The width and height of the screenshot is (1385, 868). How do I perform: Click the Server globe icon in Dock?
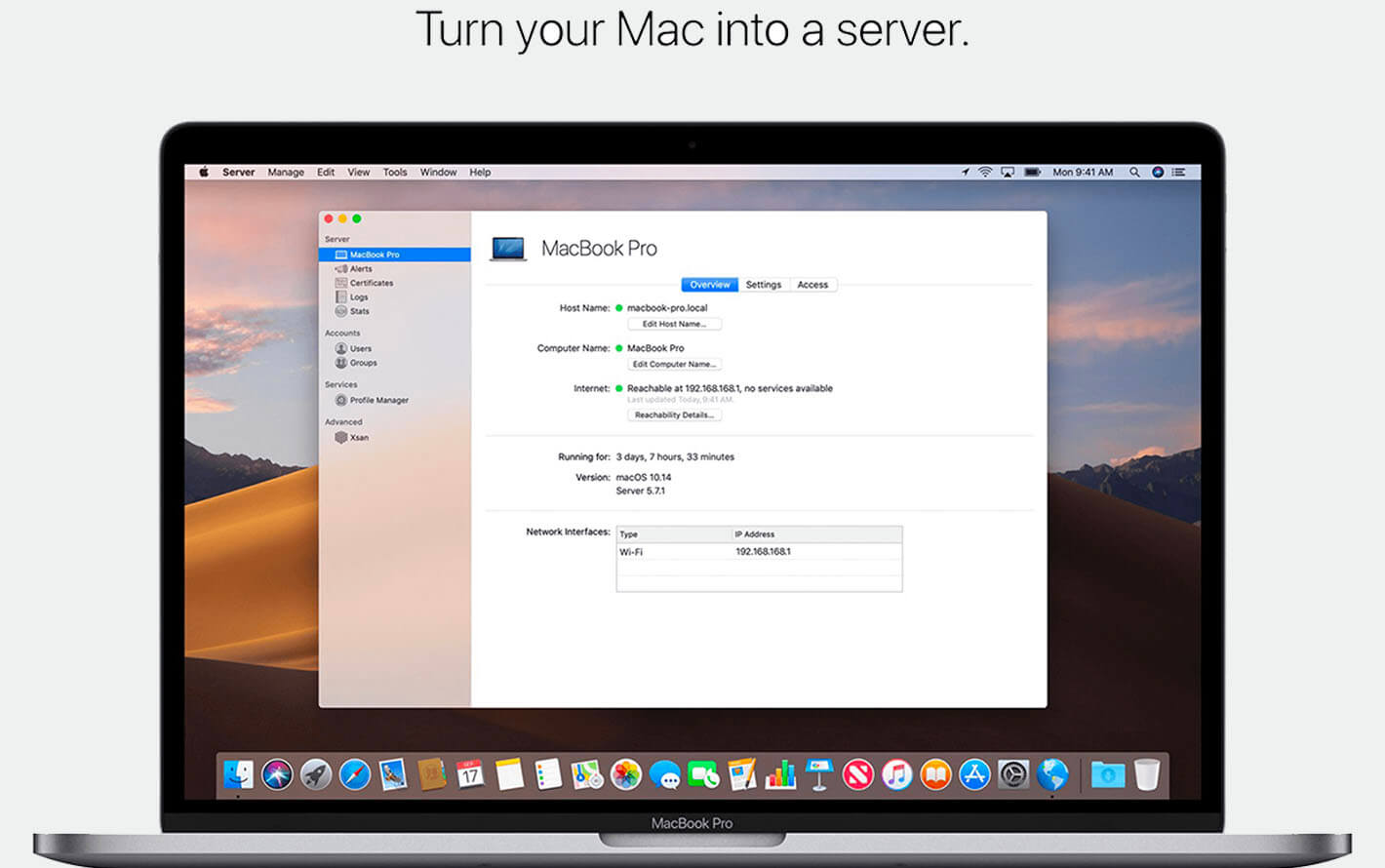1052,775
